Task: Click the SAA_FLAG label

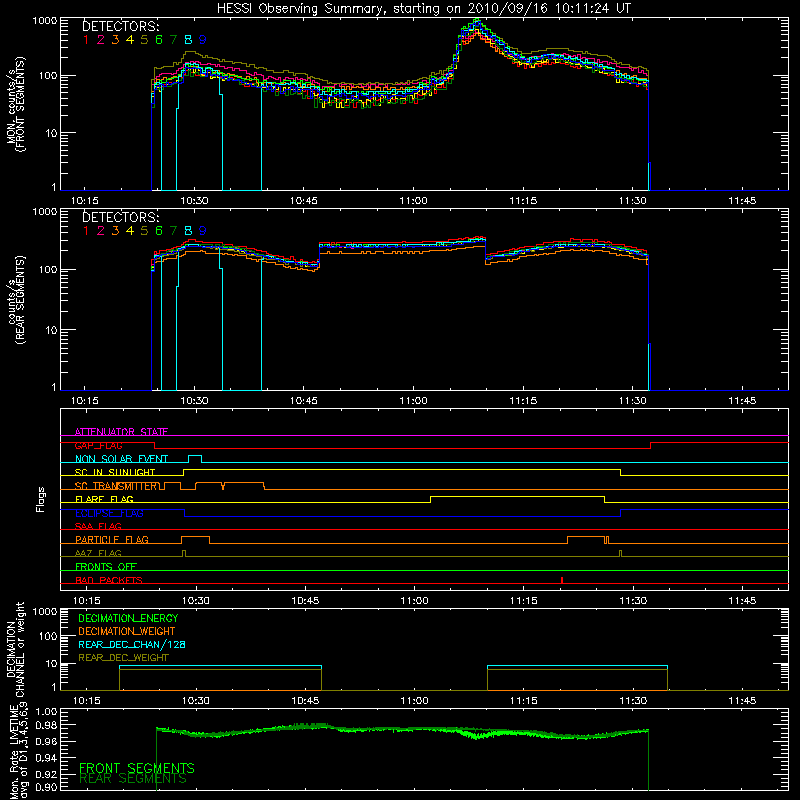Action: coord(98,526)
